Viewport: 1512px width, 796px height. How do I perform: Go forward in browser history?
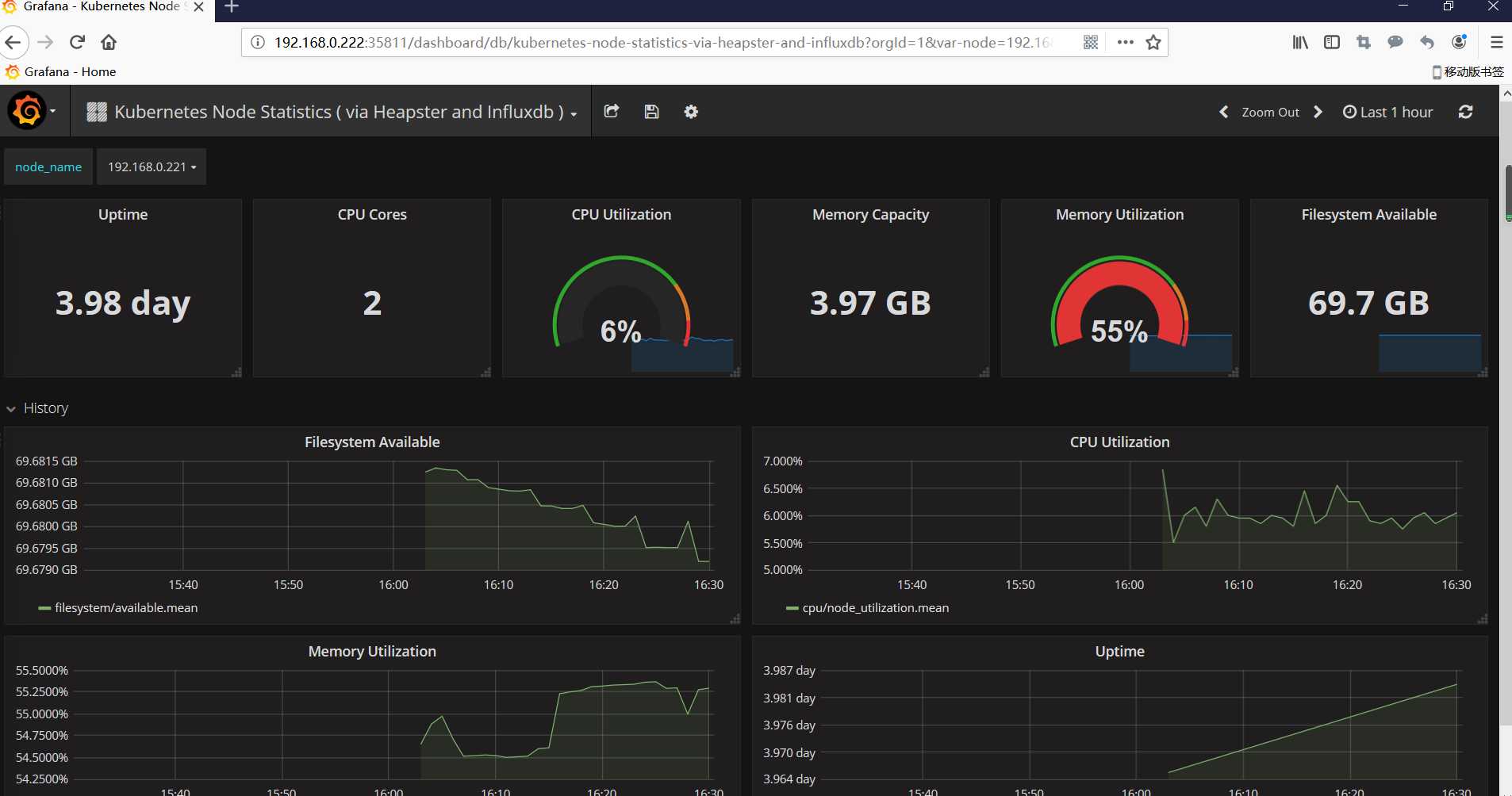[45, 42]
